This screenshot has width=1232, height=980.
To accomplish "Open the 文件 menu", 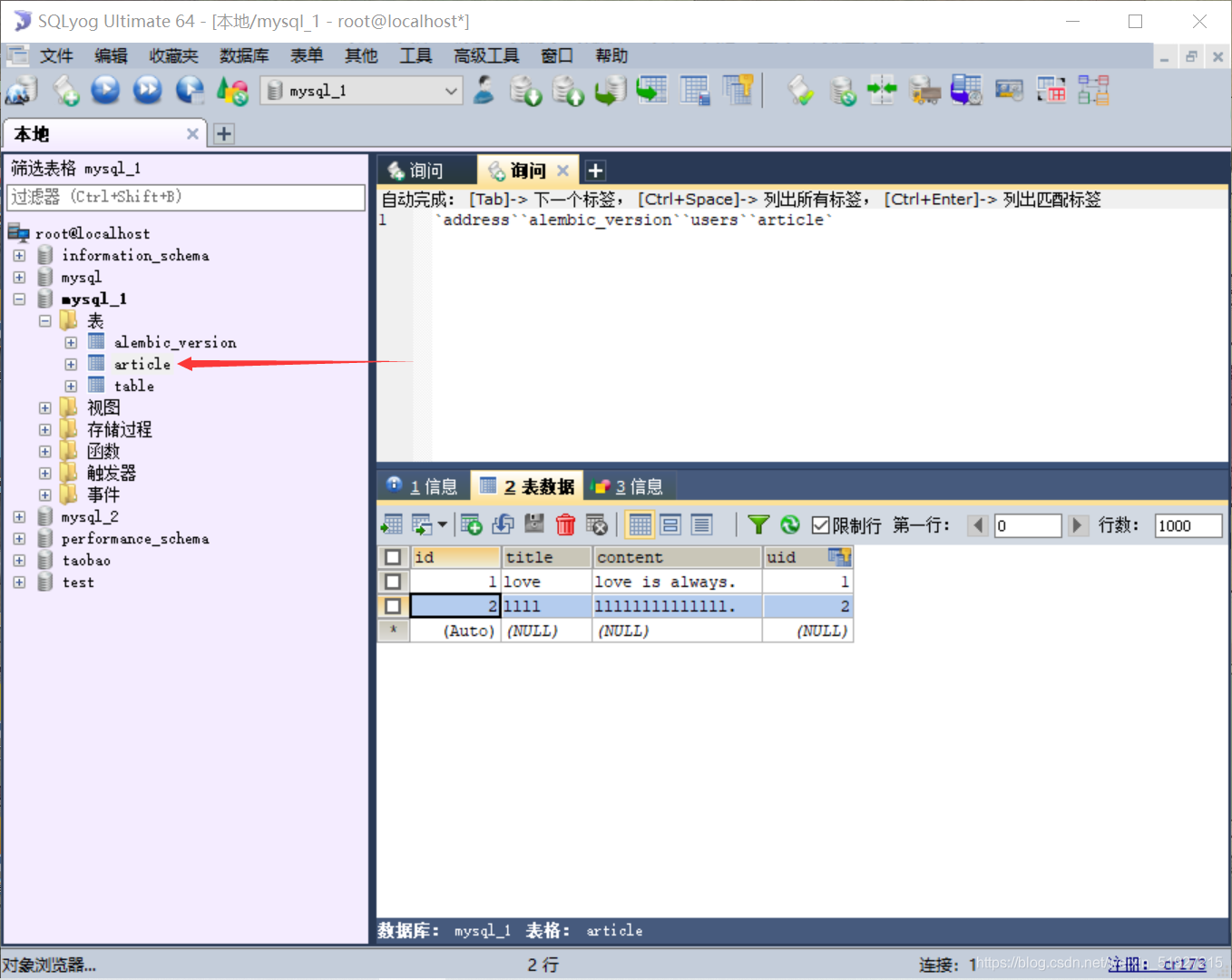I will [x=56, y=56].
